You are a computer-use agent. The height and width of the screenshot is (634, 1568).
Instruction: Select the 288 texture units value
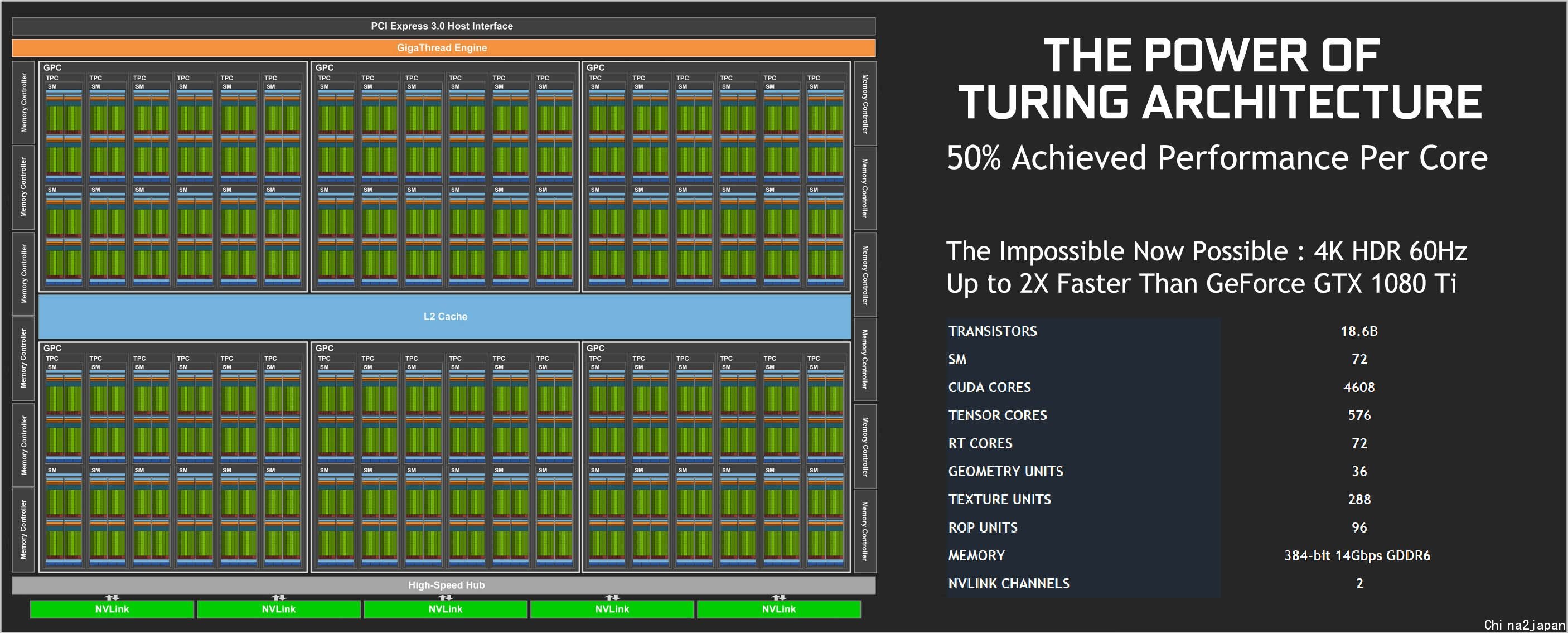[1358, 500]
